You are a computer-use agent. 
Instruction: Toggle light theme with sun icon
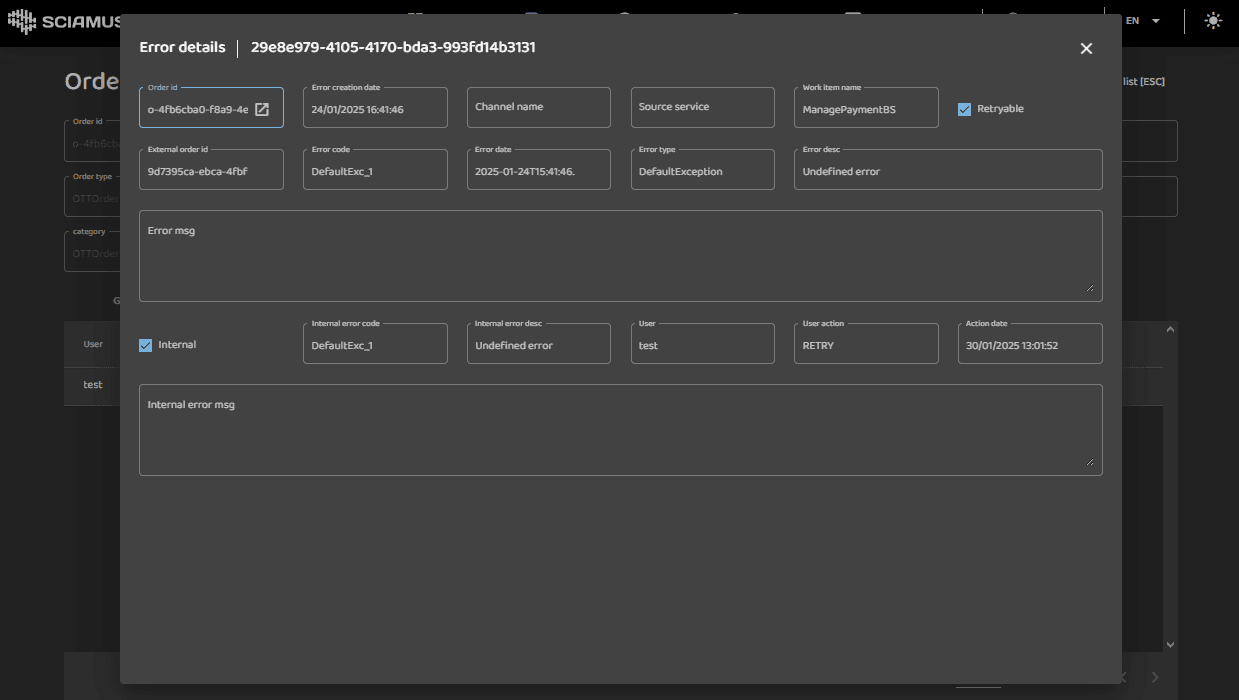click(x=1213, y=21)
